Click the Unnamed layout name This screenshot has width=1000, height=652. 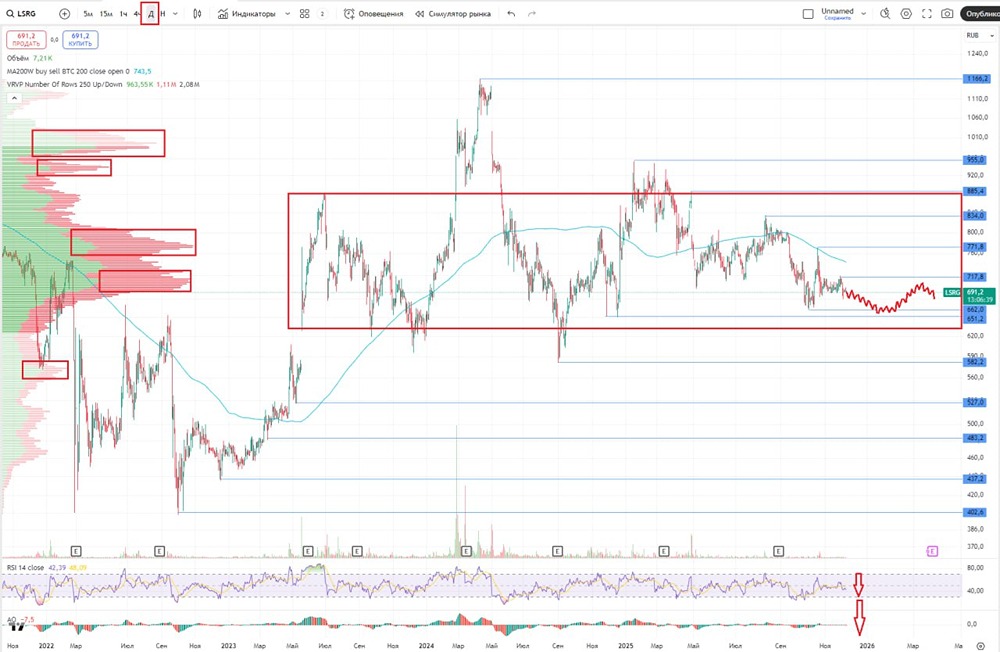837,11
